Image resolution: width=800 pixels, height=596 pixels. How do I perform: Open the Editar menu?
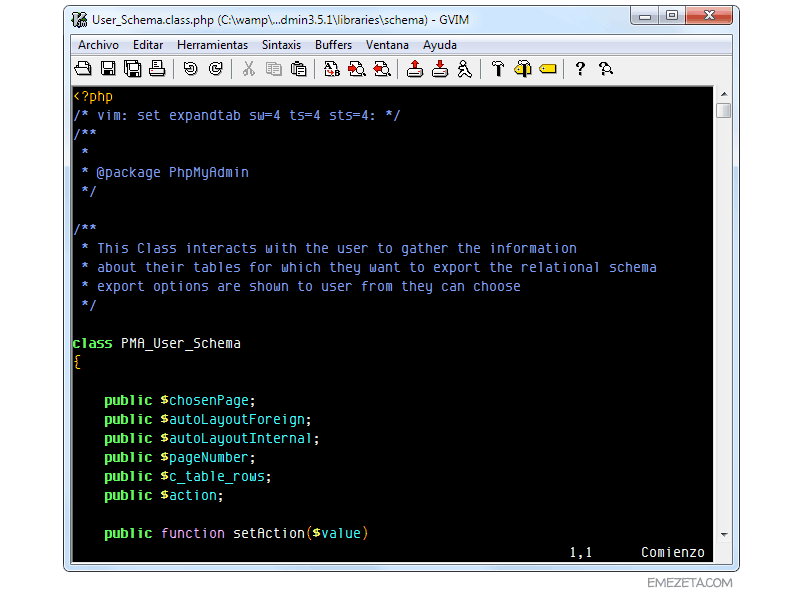click(148, 45)
